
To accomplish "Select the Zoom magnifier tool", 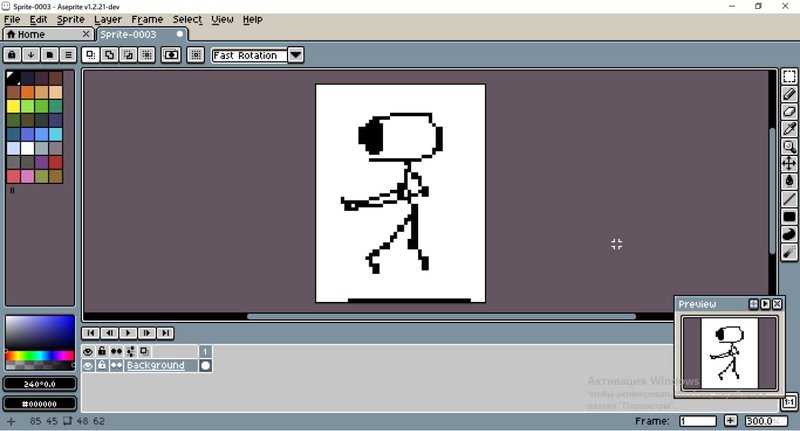I will point(789,146).
